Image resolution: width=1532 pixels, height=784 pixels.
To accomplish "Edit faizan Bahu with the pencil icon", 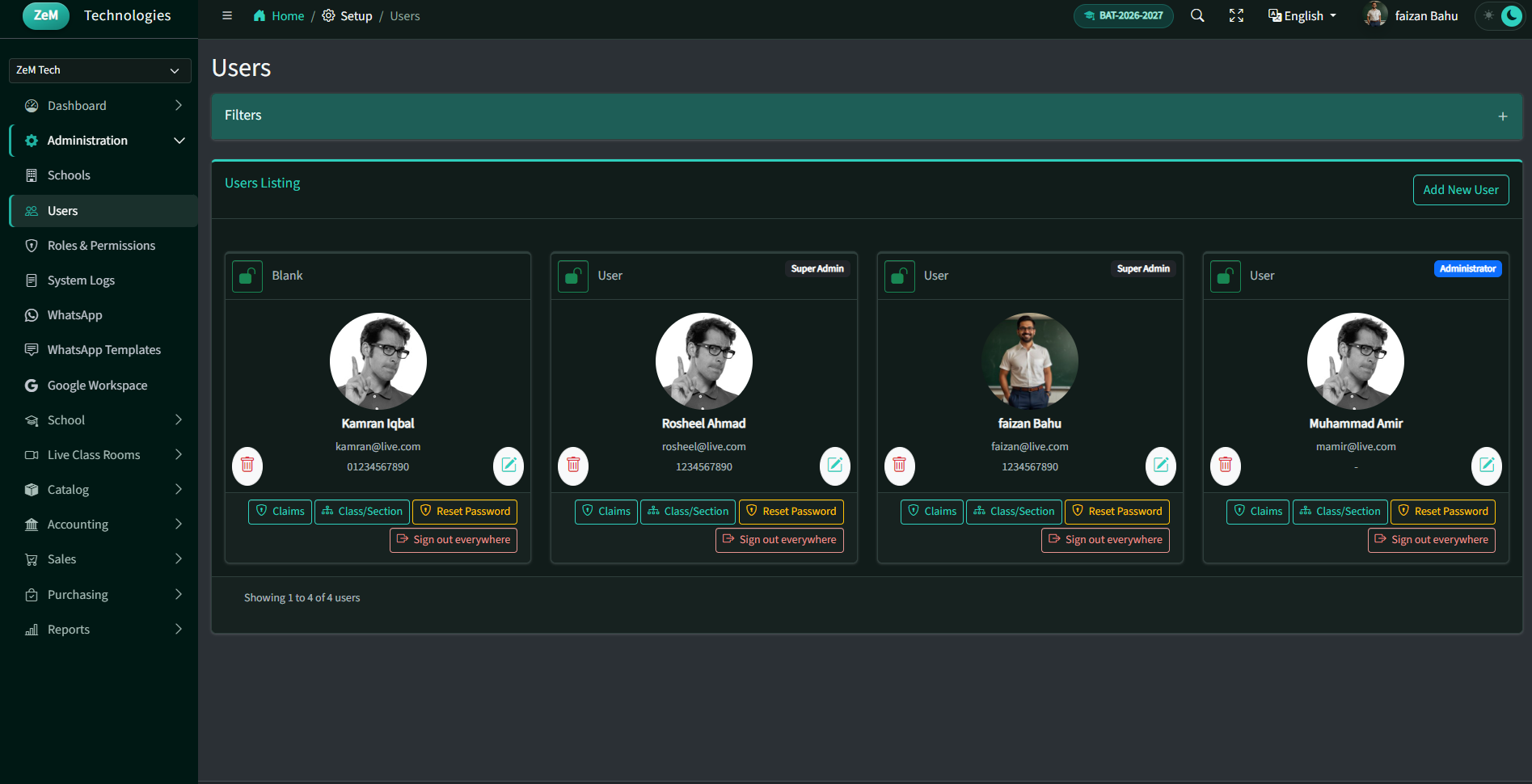I will click(1161, 466).
